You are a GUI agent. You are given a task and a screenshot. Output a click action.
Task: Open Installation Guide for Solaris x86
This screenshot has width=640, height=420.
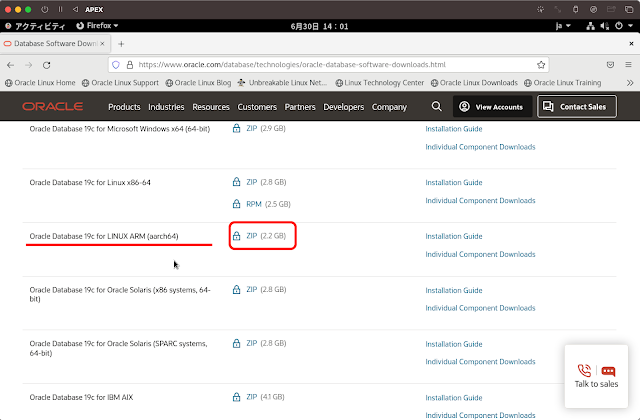pyautogui.click(x=454, y=291)
